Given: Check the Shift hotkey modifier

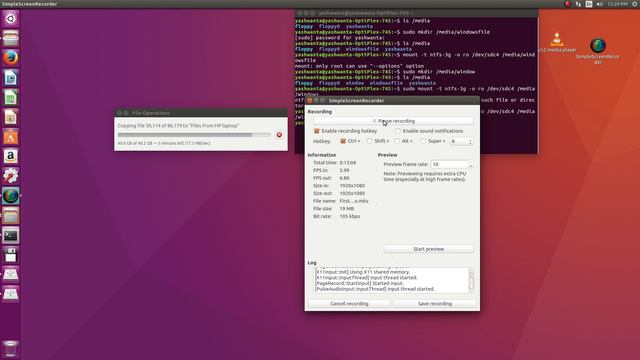Looking at the screenshot, I should tap(369, 141).
